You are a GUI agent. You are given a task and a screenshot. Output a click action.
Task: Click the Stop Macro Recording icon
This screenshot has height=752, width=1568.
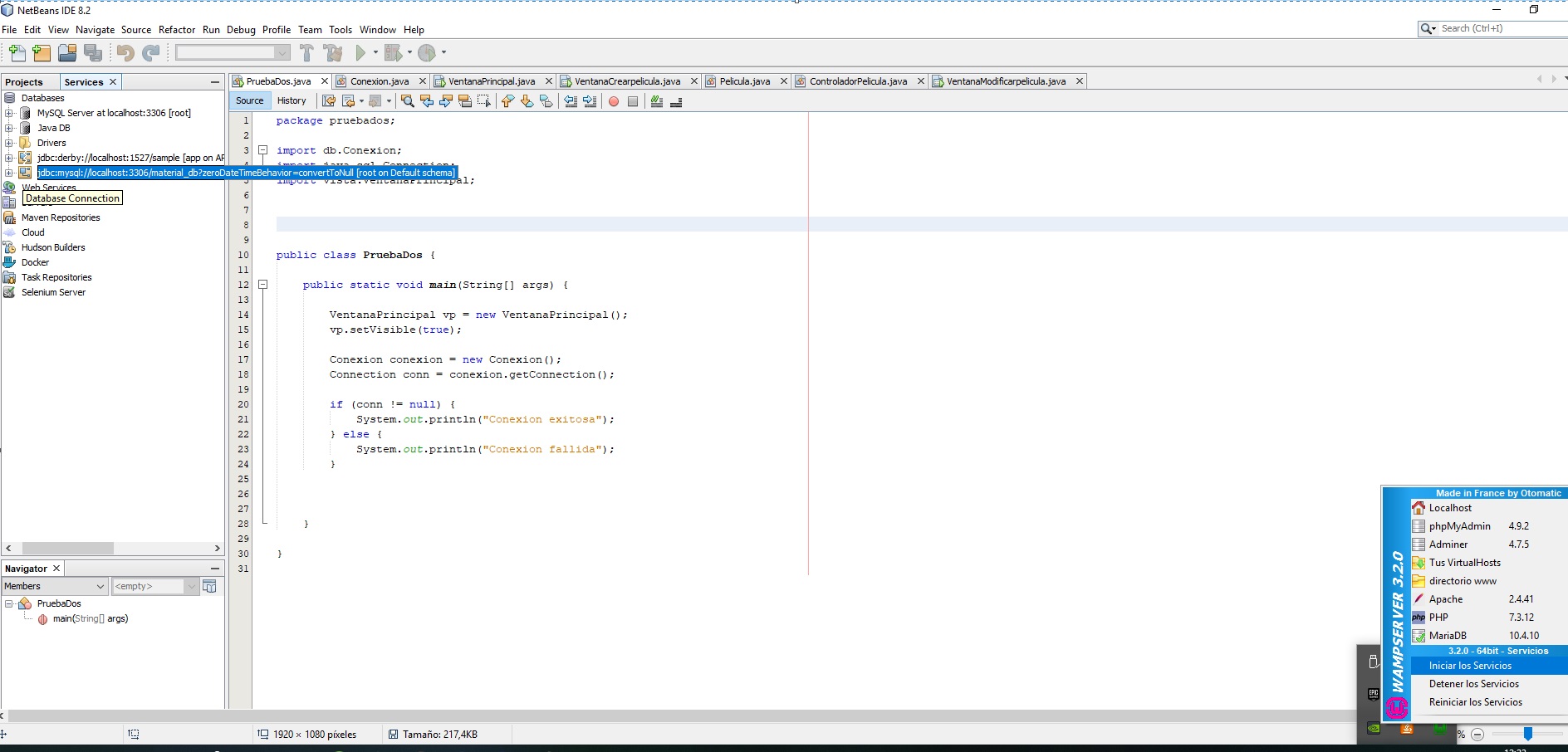(x=633, y=101)
